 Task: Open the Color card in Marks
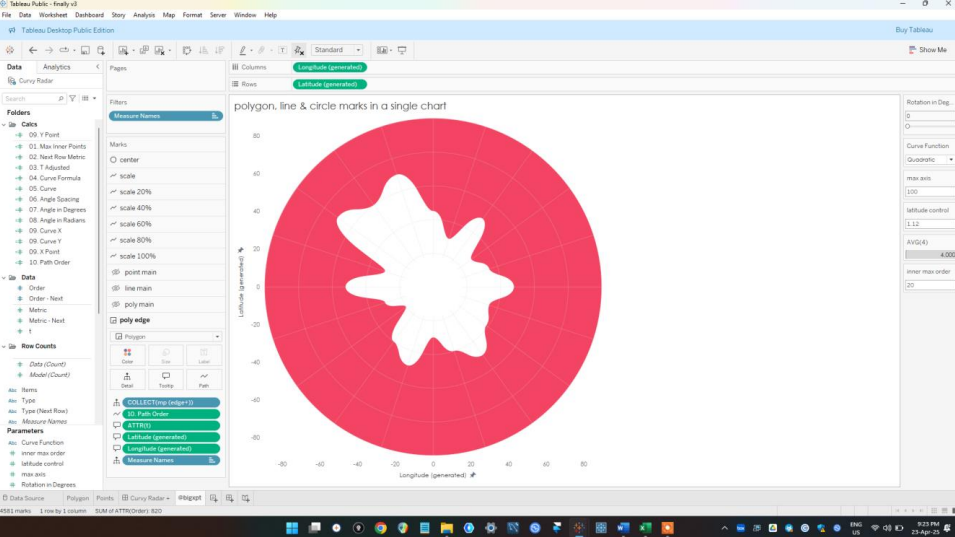[127, 355]
